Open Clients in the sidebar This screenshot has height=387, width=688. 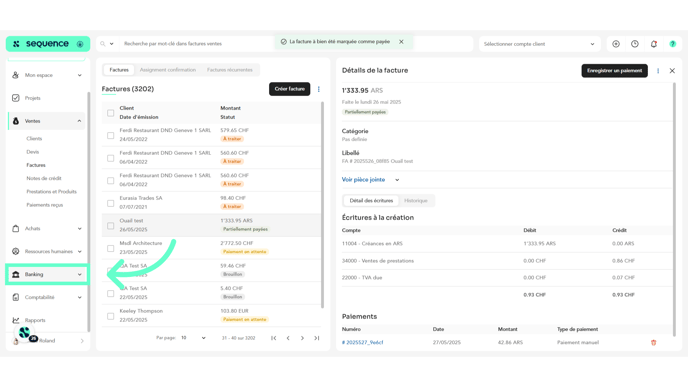pos(34,139)
